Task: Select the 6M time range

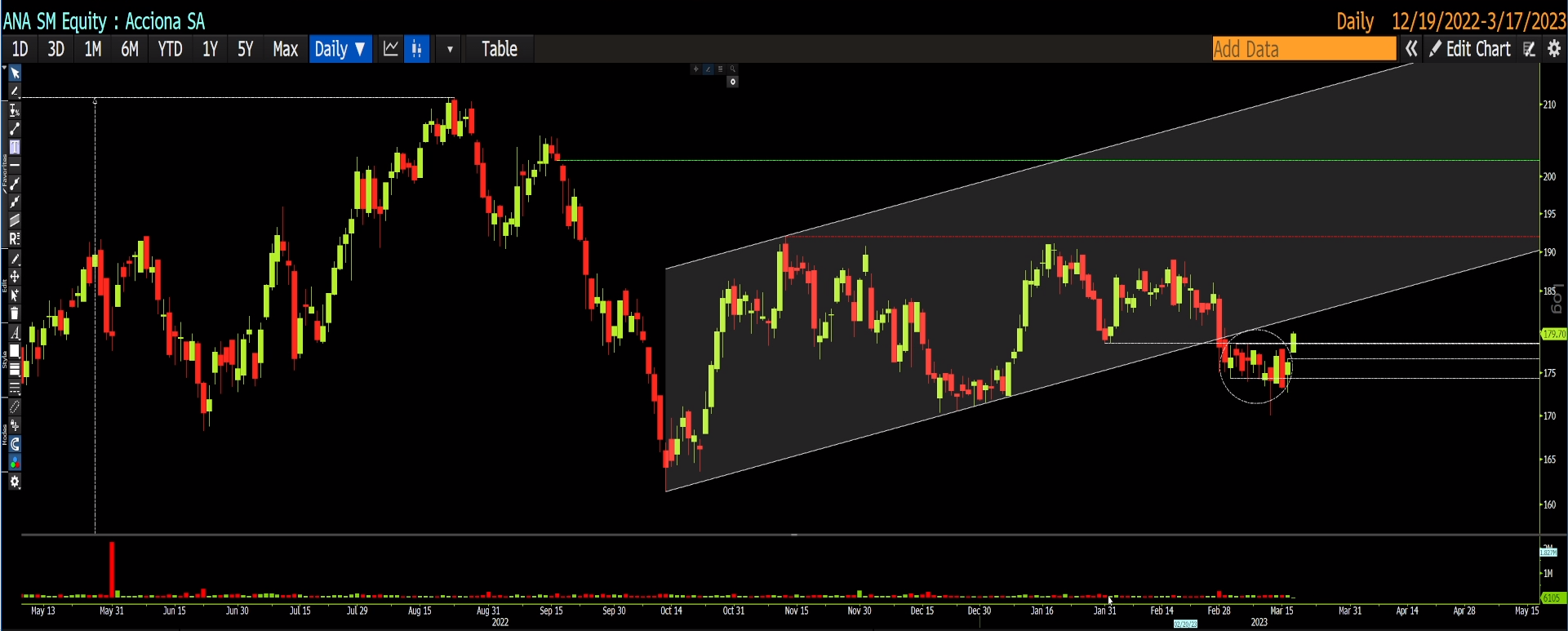Action: coord(130,49)
